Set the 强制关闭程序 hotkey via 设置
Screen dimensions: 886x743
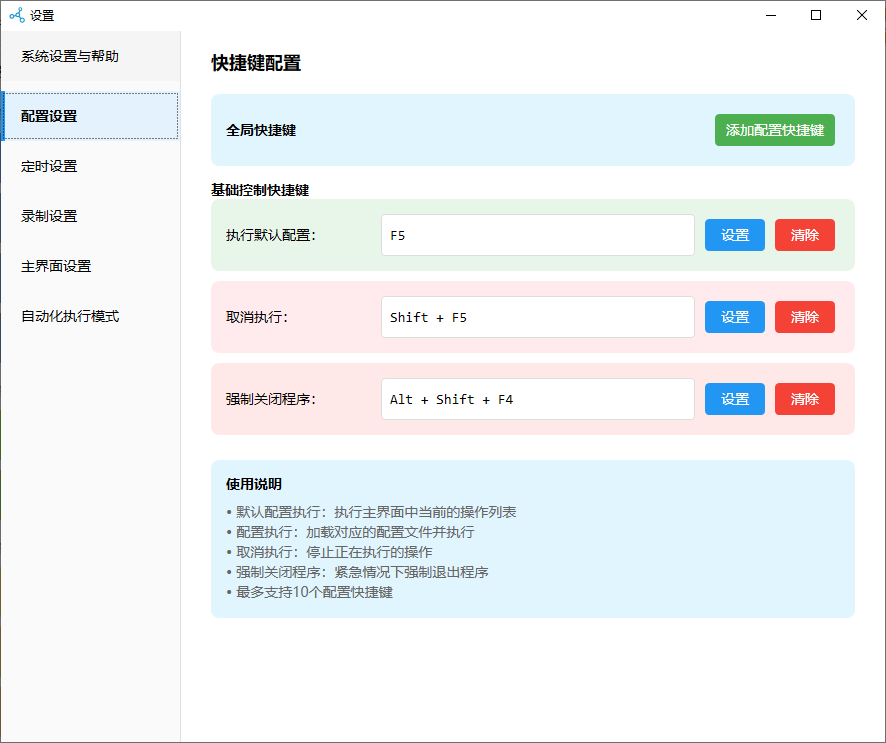click(x=734, y=399)
